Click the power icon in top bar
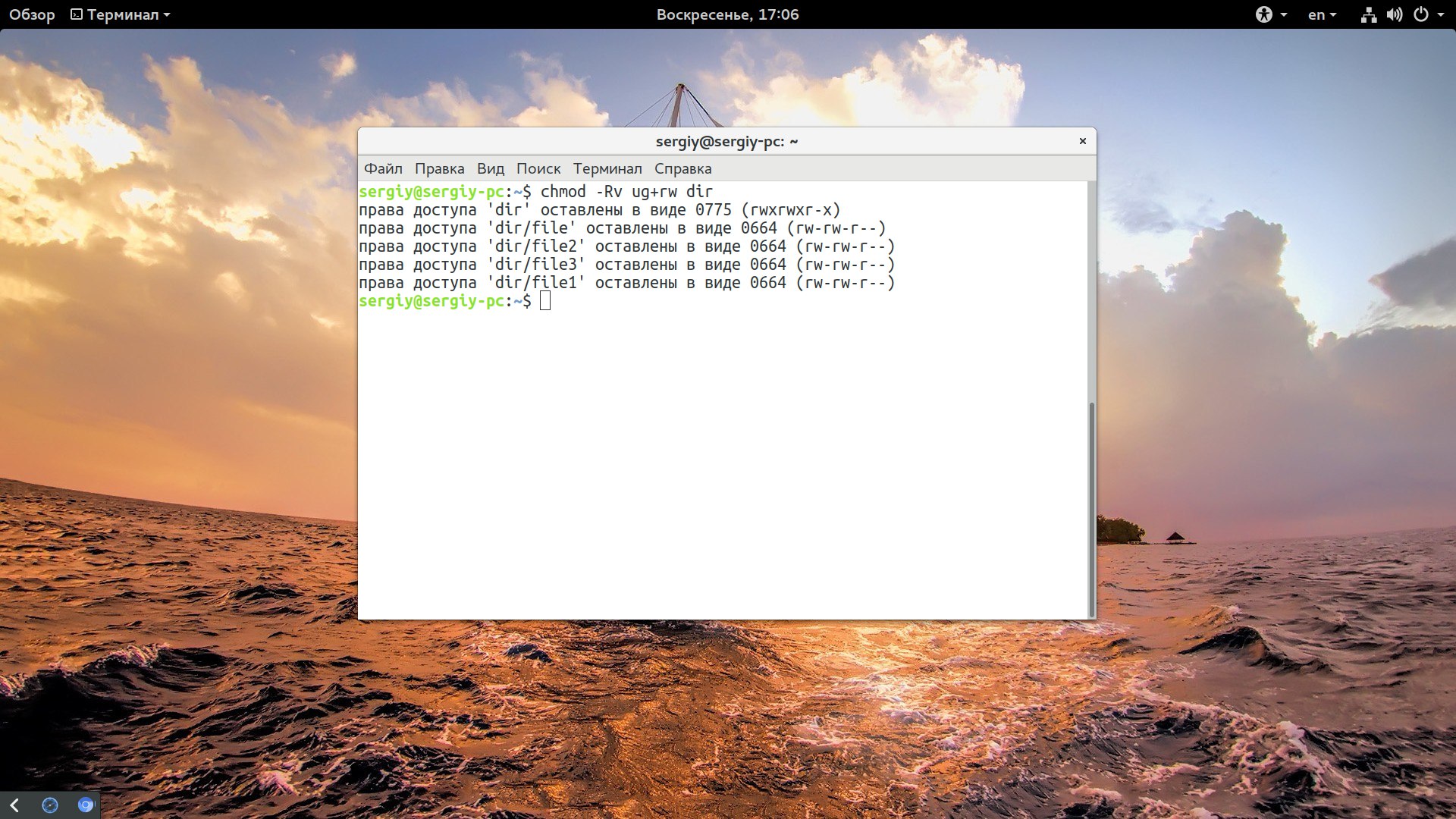The width and height of the screenshot is (1456, 819). tap(1421, 14)
